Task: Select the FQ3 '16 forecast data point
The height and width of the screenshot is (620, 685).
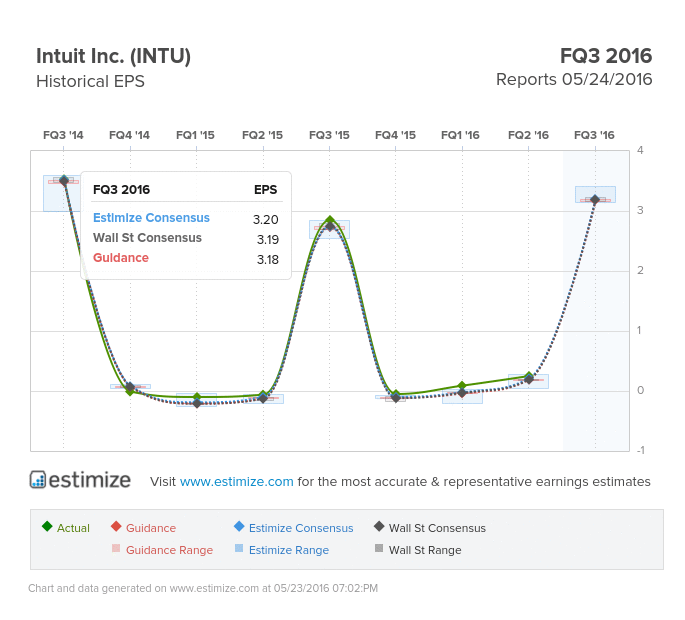Action: pos(595,200)
